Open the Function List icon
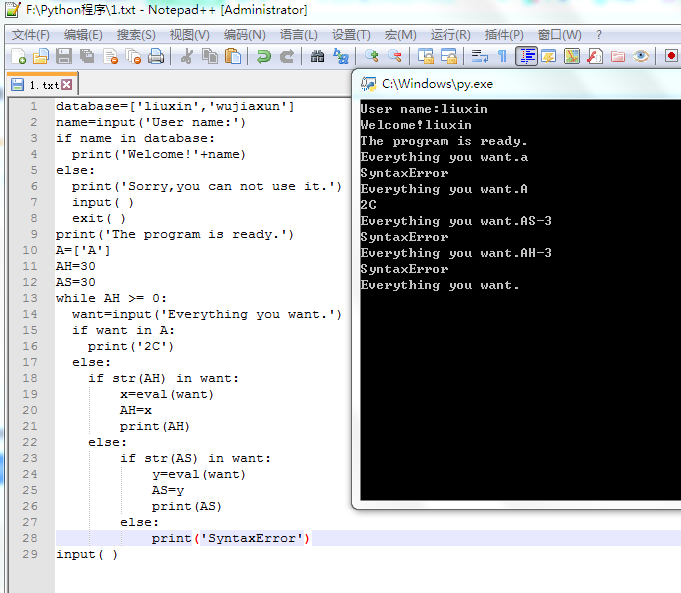681x593 pixels. (x=595, y=56)
